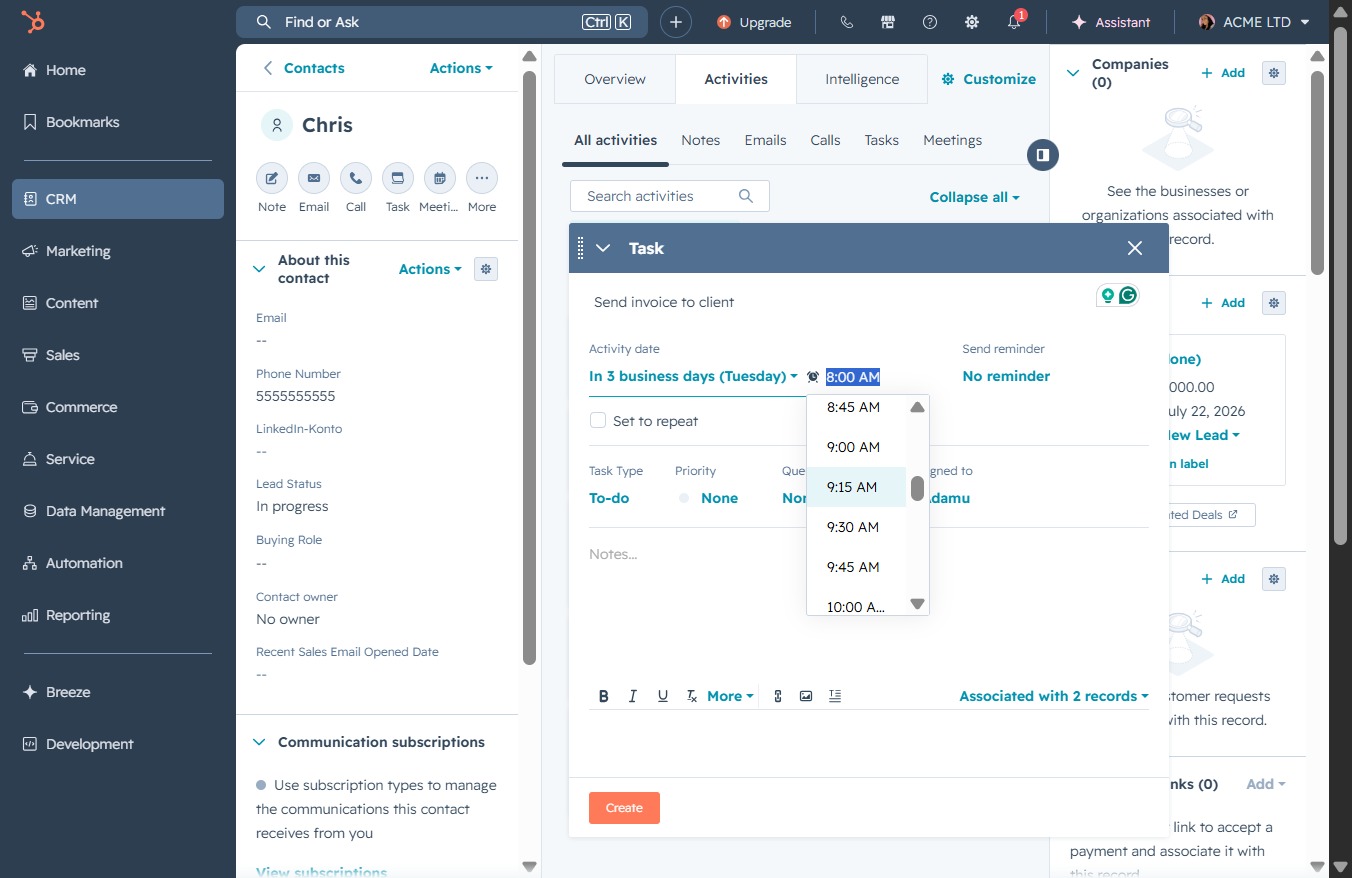Open About this contact gear settings

click(486, 269)
